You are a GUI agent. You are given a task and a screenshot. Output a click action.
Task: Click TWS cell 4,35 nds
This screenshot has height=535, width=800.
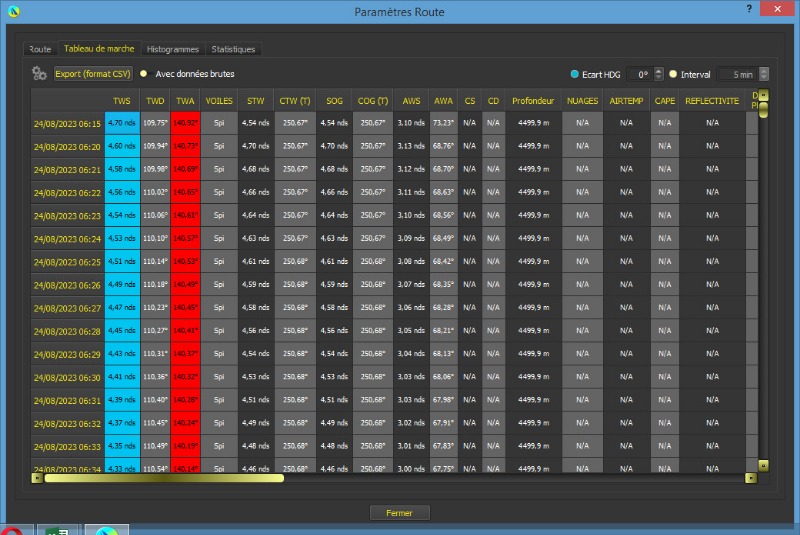(x=122, y=446)
